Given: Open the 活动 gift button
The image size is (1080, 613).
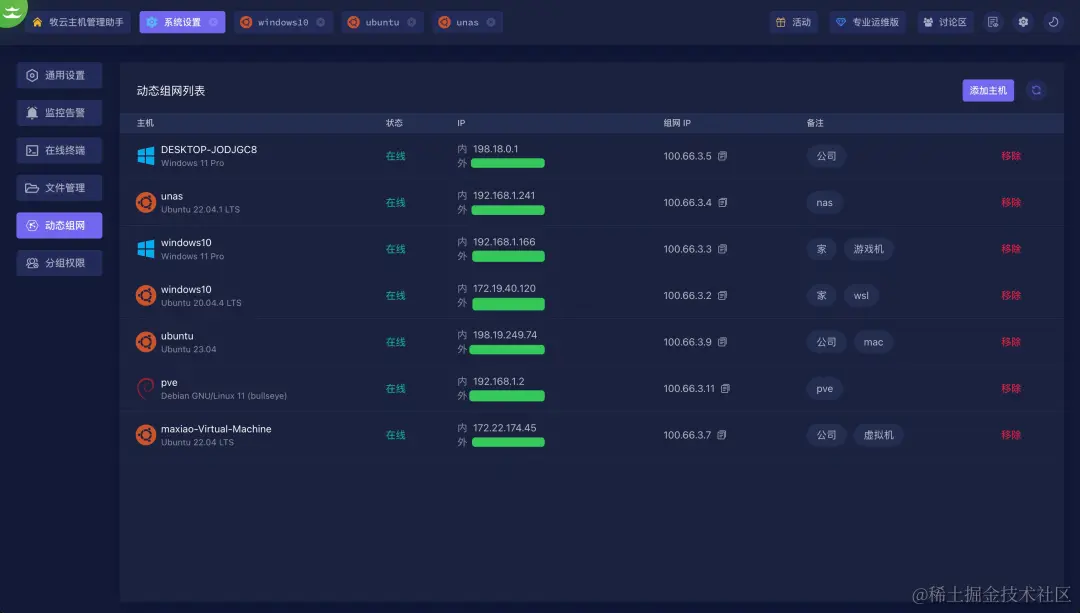Looking at the screenshot, I should (793, 22).
